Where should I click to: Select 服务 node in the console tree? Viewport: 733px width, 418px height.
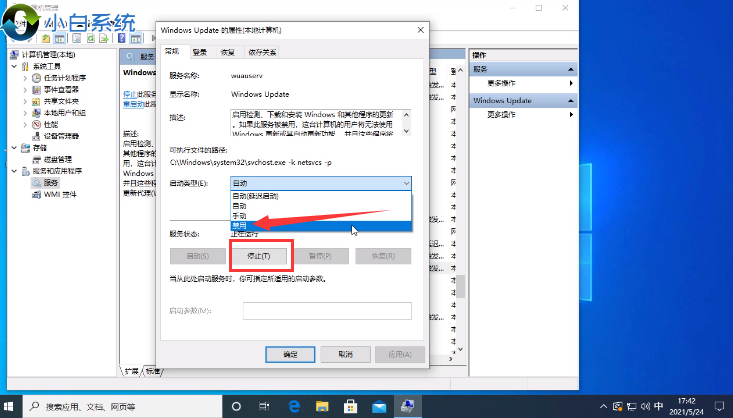click(50, 183)
